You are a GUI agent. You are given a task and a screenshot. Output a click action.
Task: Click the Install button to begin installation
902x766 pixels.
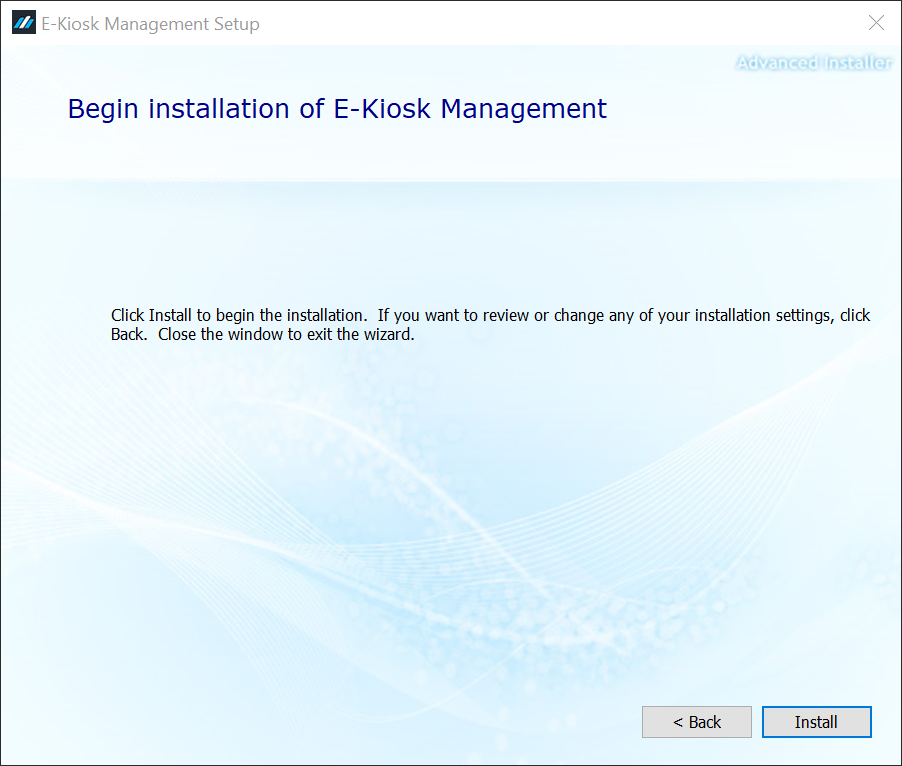(816, 722)
